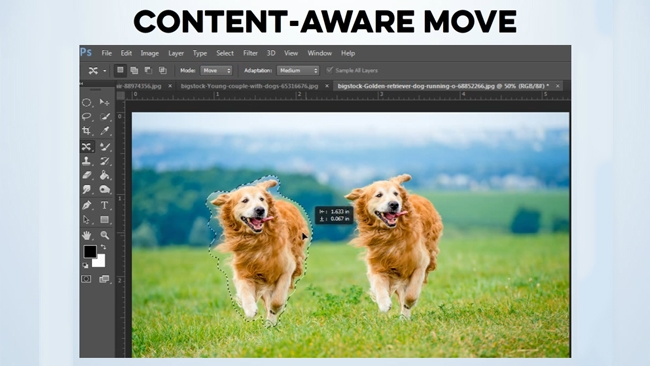Open the View menu
650x366 pixels.
[x=291, y=53]
